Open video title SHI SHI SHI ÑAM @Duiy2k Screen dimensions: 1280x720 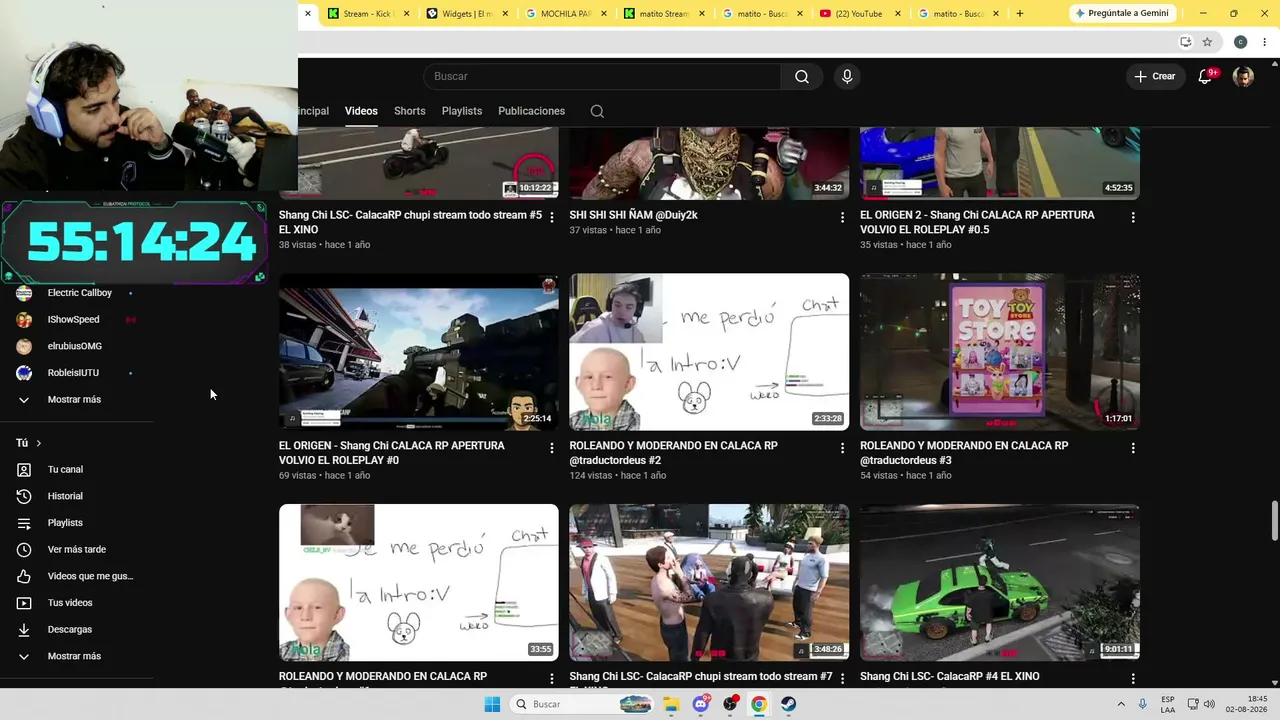[634, 215]
